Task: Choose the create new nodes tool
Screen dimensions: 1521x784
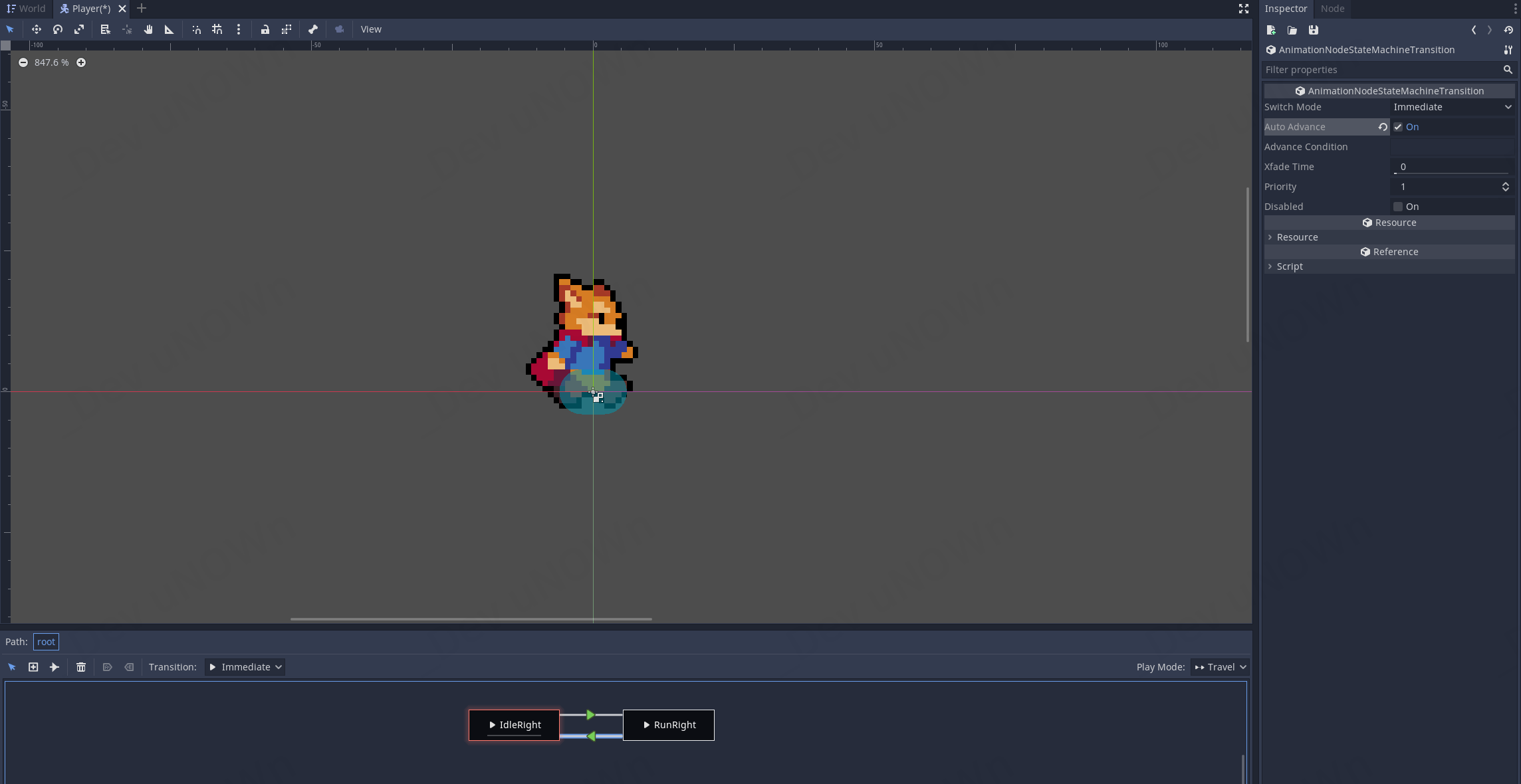Action: (33, 667)
